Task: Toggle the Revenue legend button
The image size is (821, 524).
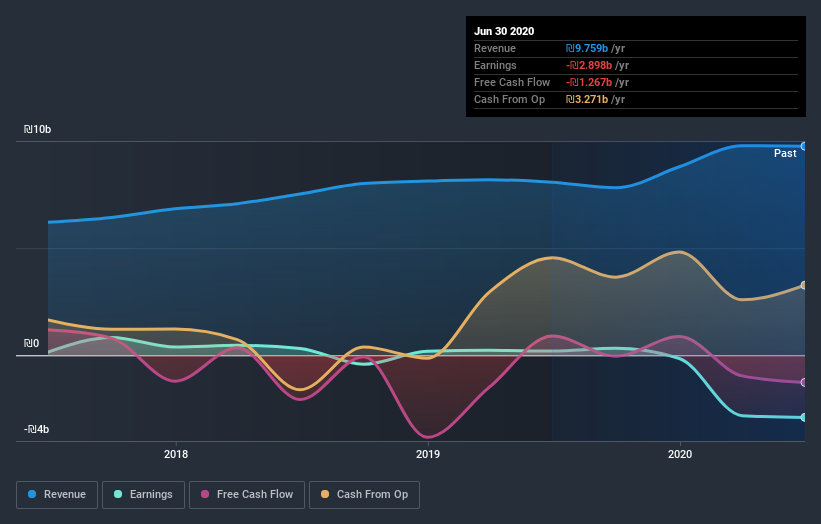Action: pyautogui.click(x=57, y=495)
